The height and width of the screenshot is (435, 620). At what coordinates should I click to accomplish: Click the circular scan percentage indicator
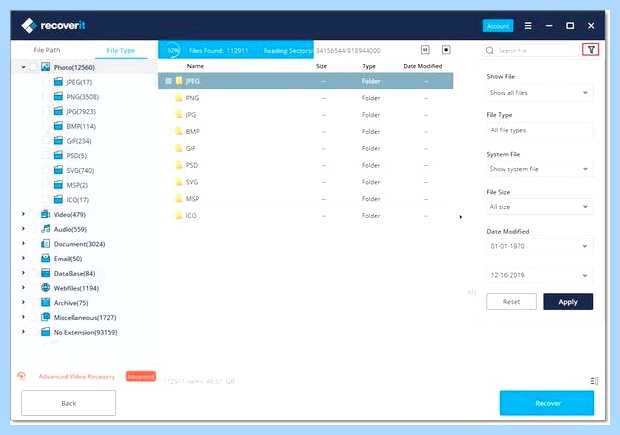click(173, 51)
